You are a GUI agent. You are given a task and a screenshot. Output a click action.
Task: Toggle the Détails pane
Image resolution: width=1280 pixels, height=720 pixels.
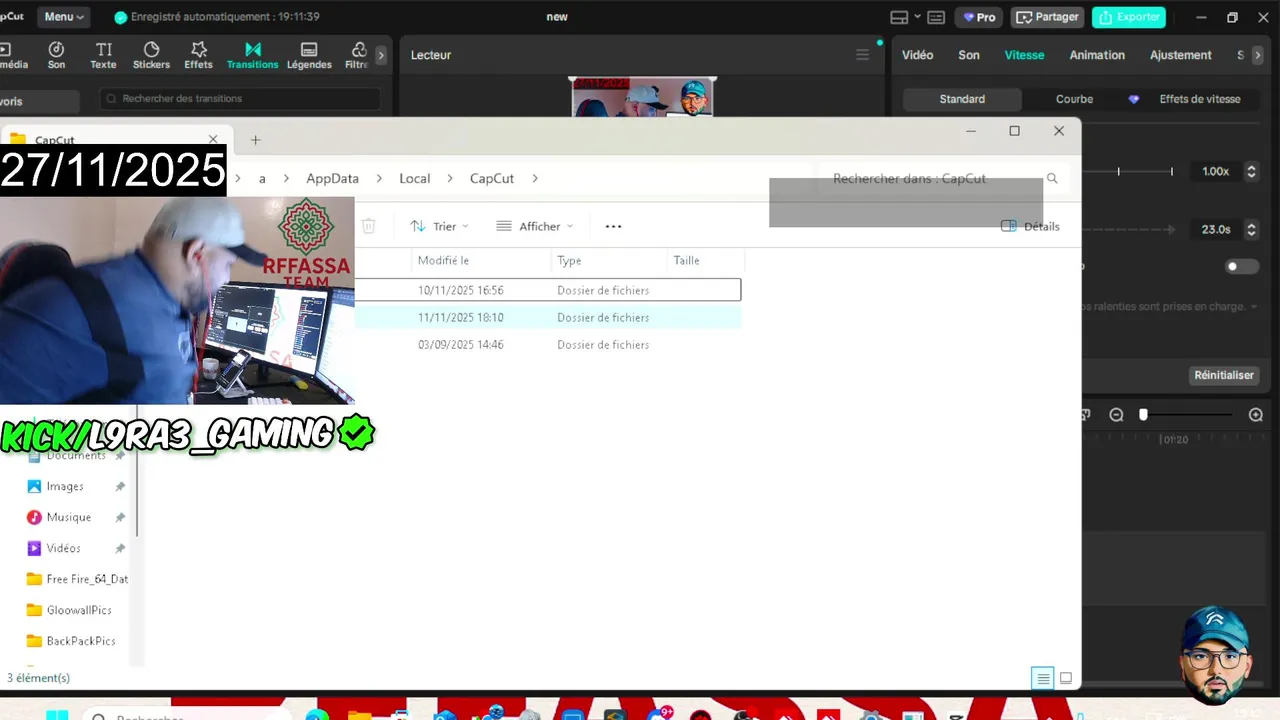[x=1030, y=226]
